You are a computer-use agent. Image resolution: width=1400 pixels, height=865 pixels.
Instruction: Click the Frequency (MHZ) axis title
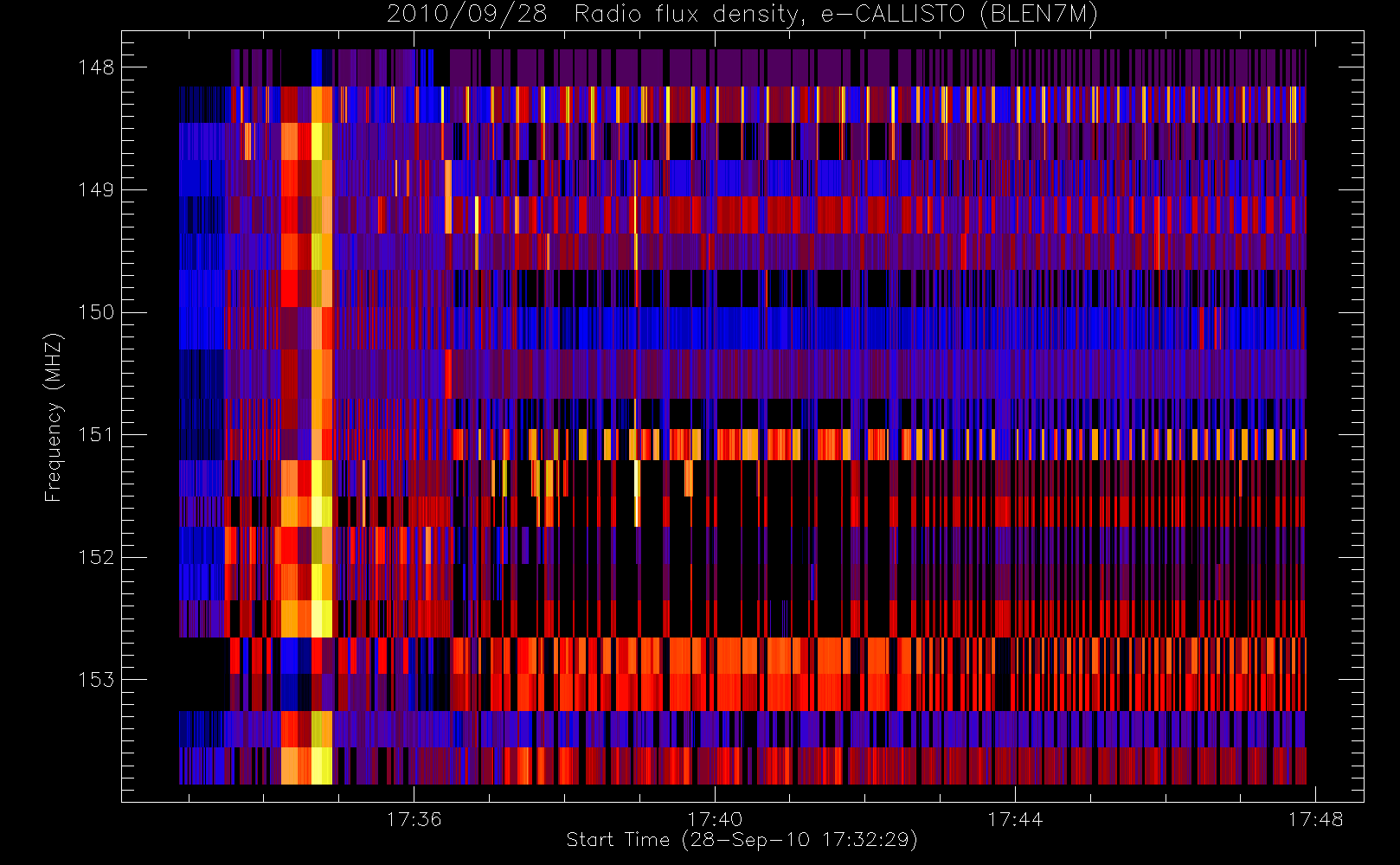tap(54, 417)
